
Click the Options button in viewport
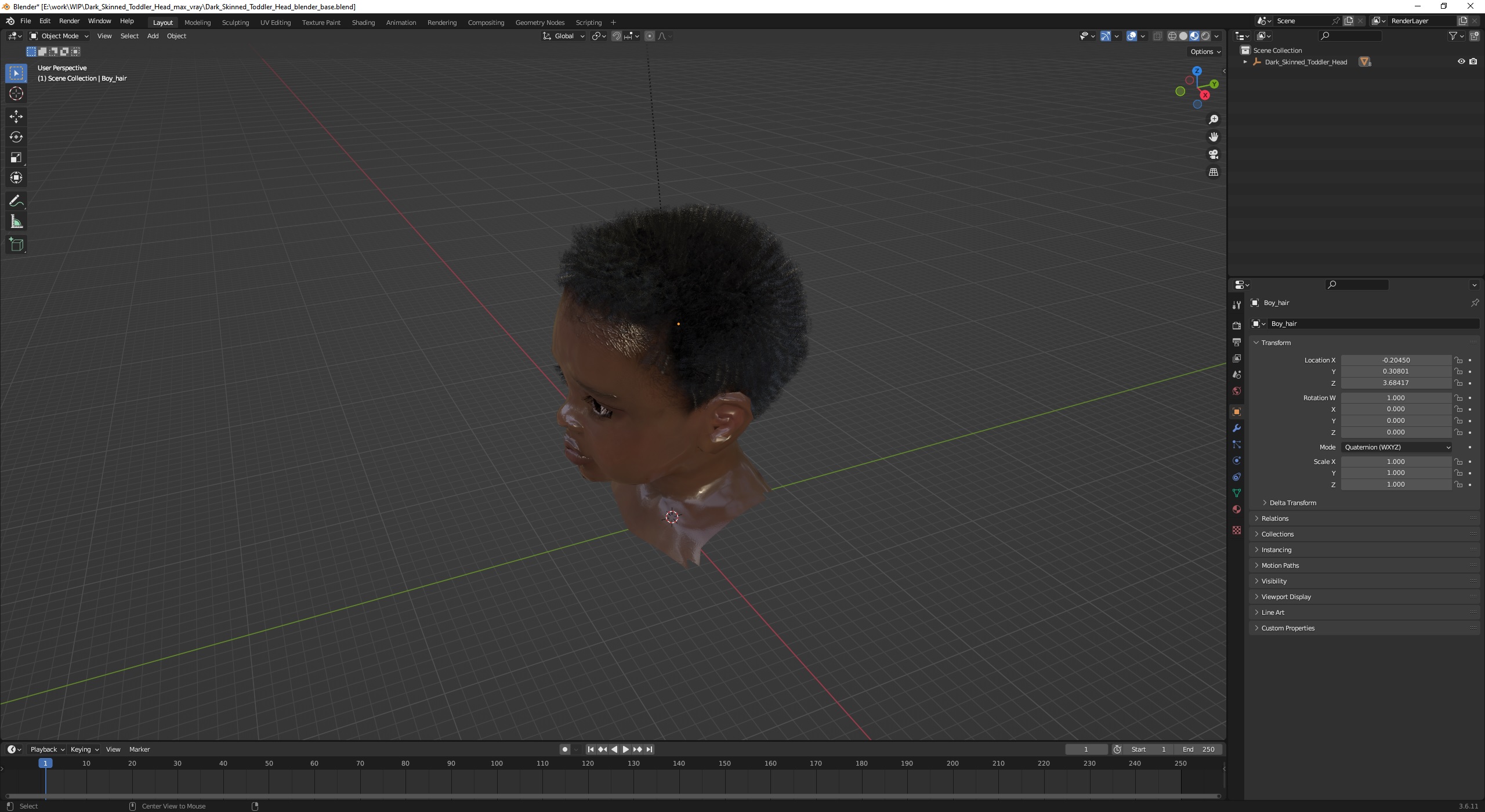click(x=1205, y=52)
